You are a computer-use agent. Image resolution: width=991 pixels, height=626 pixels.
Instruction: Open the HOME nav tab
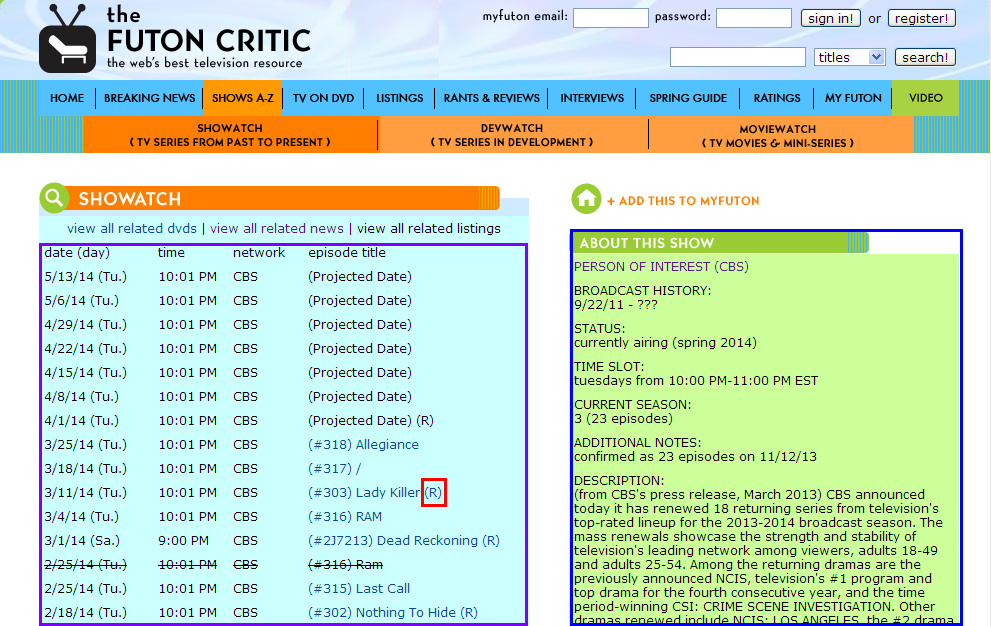[67, 98]
